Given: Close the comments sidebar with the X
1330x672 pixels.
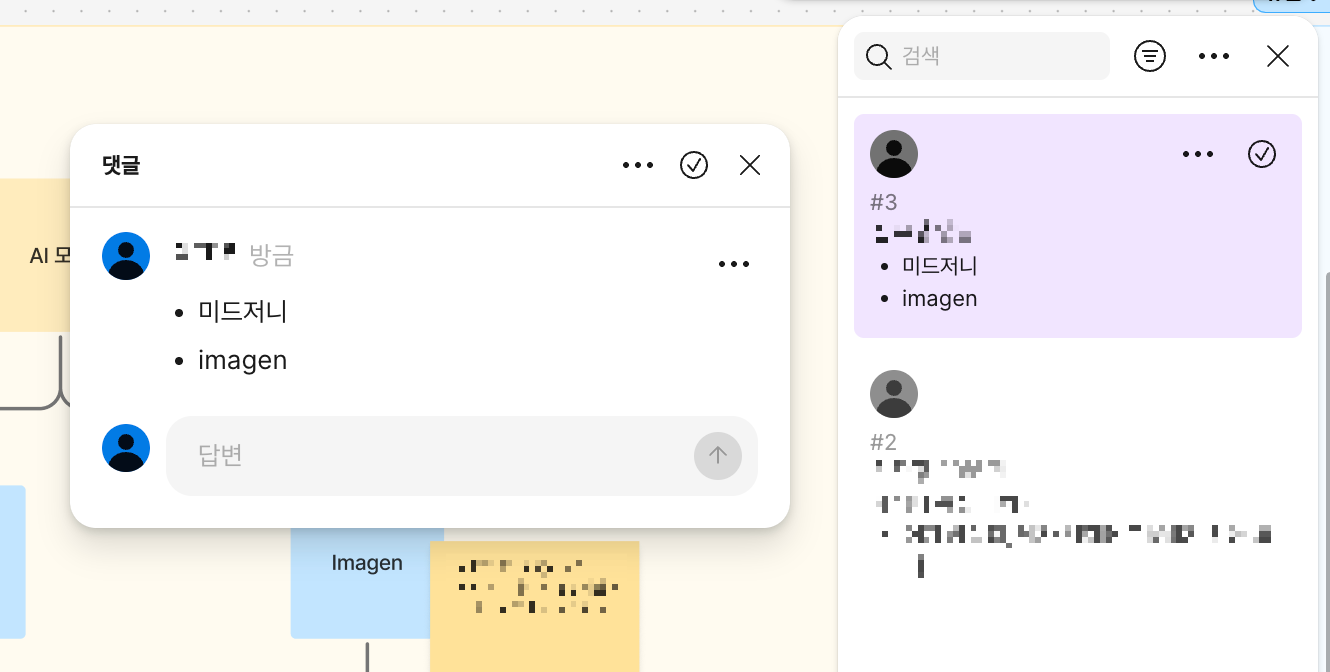Looking at the screenshot, I should [1278, 56].
